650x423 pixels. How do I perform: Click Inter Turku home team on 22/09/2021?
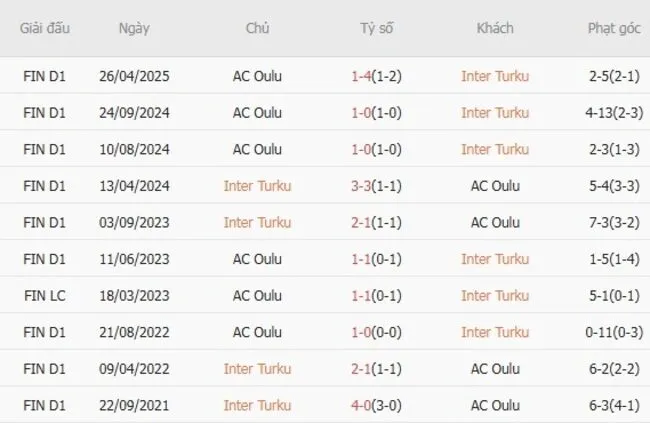257,405
